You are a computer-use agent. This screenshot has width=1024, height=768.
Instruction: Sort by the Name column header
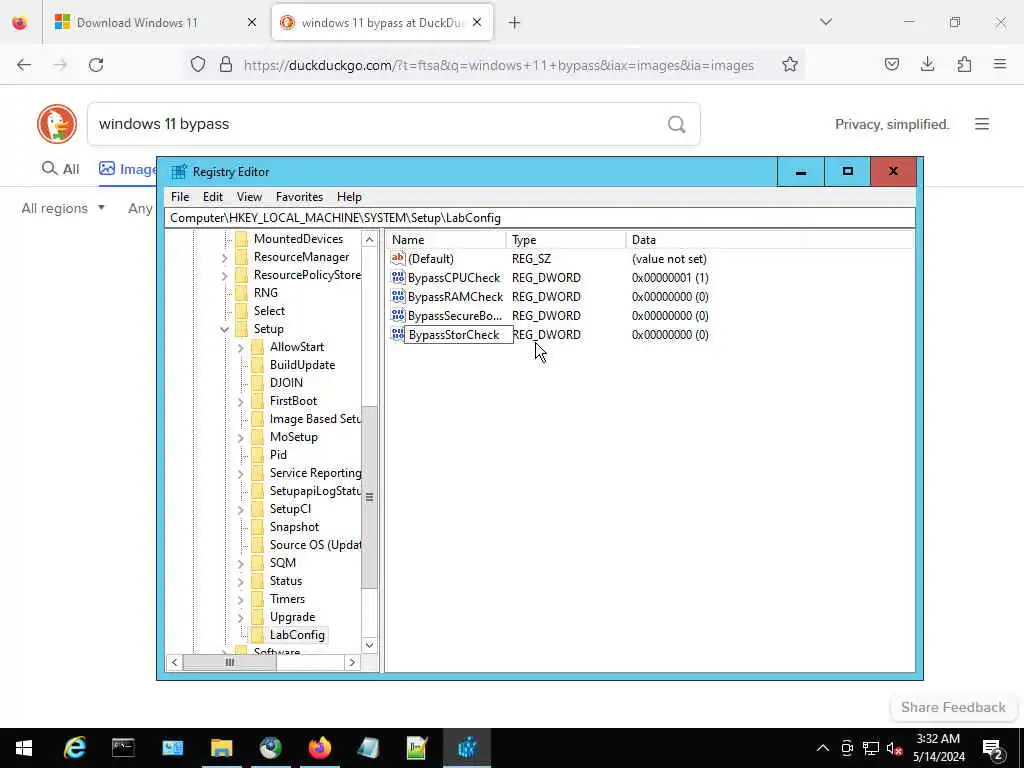pos(445,240)
